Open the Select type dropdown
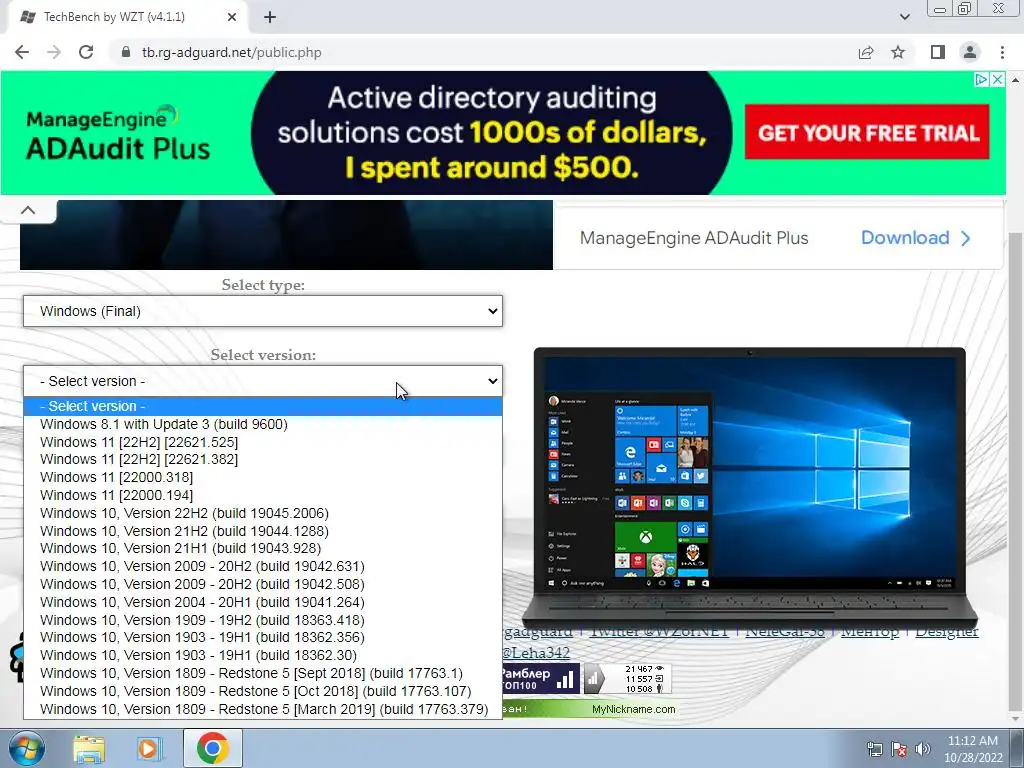Image resolution: width=1024 pixels, height=768 pixels. [x=263, y=311]
